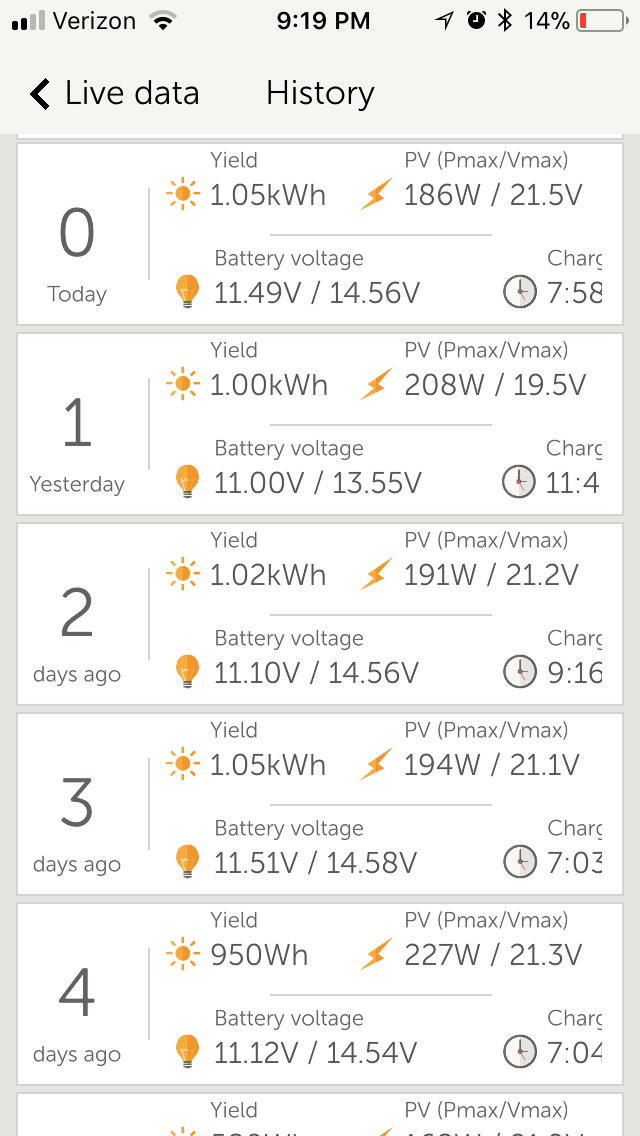
Task: Tap the 9:19 PM status bar clock
Action: point(322,21)
